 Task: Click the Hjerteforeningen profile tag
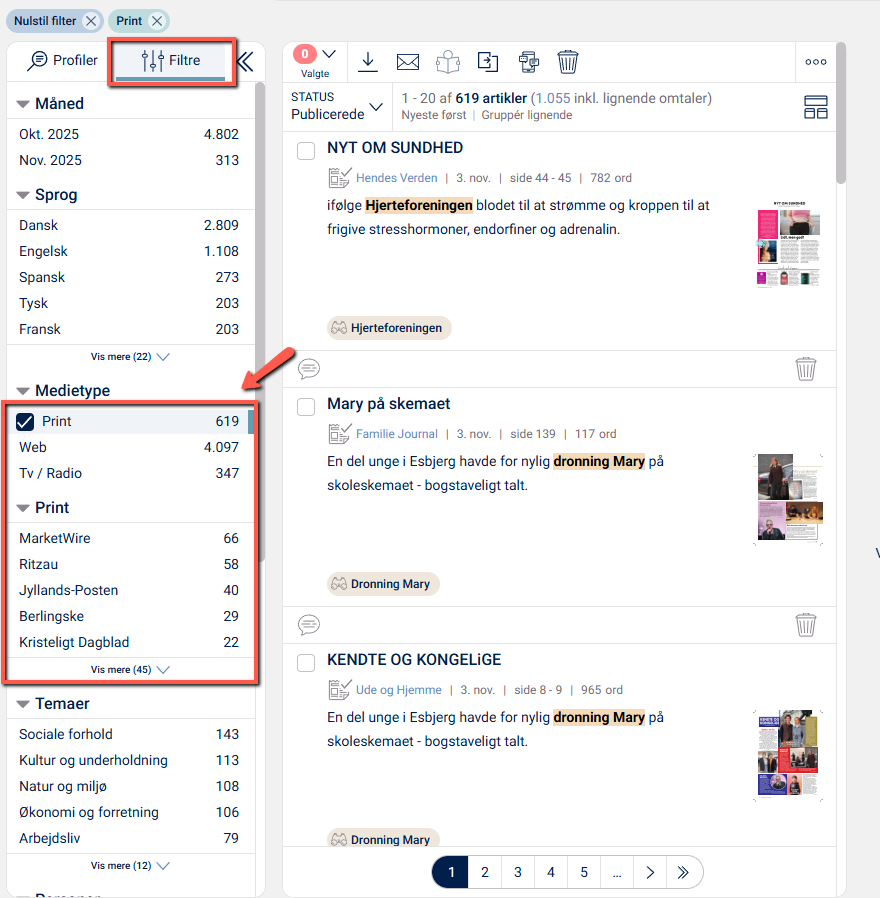389,328
